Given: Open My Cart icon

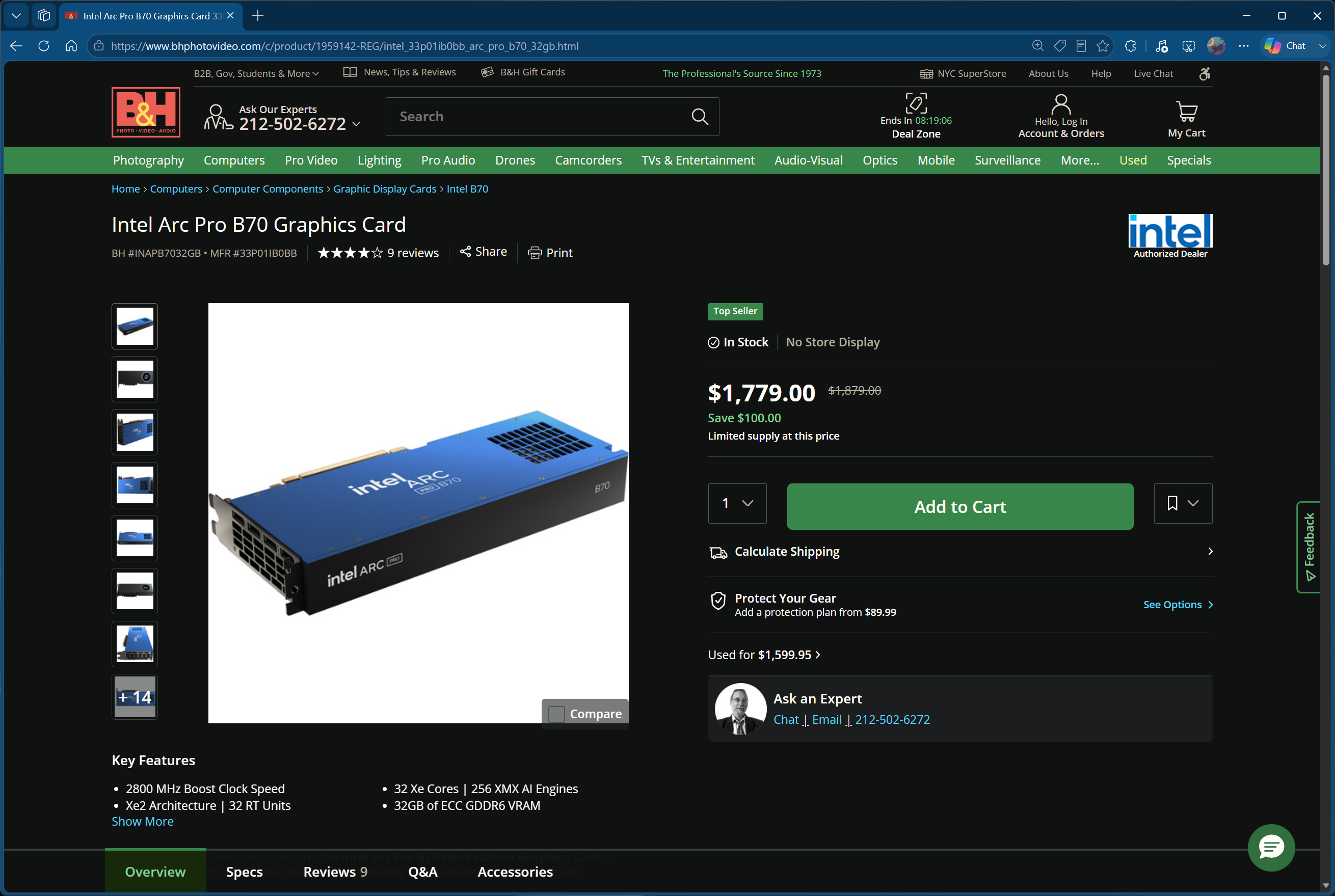Looking at the screenshot, I should click(1186, 112).
